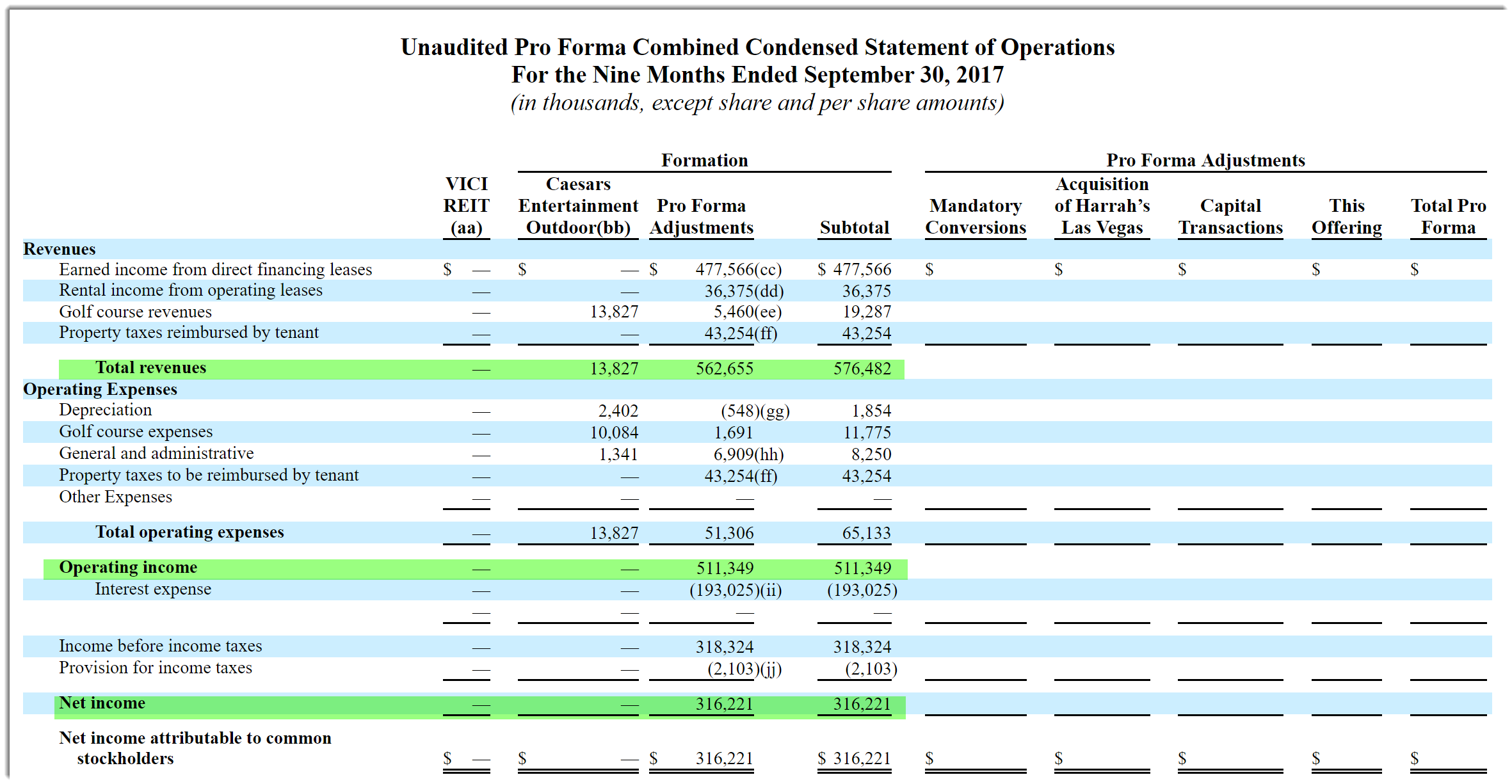Select the "Total Pro Forma" column header
This screenshot has height=784, width=1512.
[x=1449, y=216]
